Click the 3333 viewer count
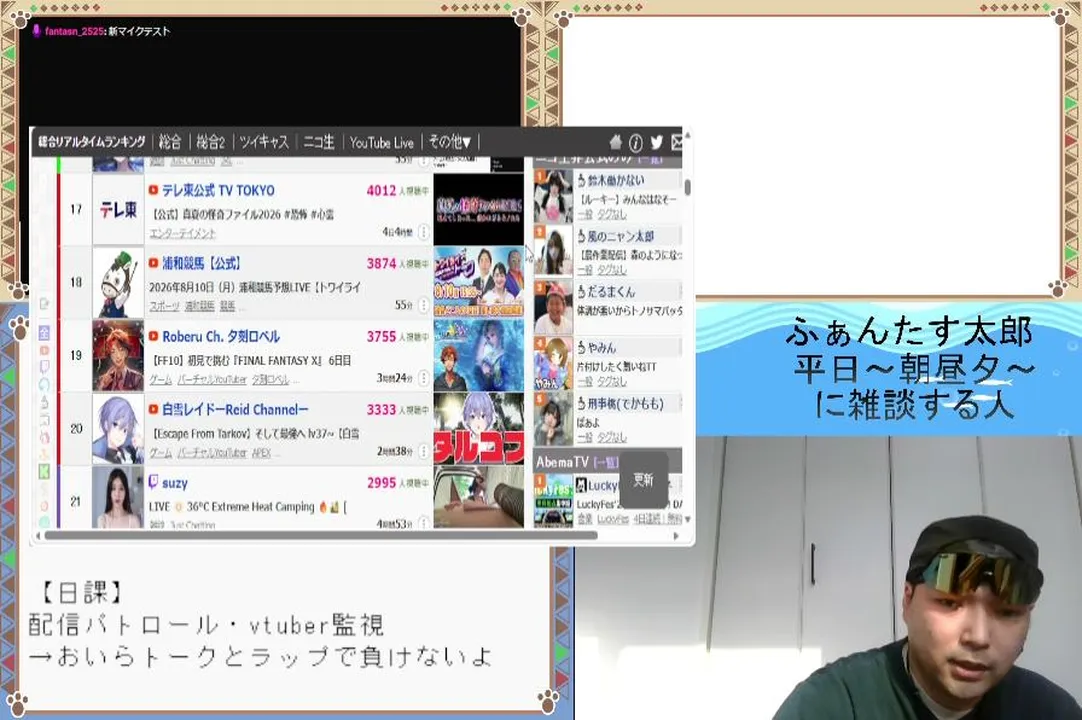Screen dimensions: 1082x720 click(x=381, y=410)
